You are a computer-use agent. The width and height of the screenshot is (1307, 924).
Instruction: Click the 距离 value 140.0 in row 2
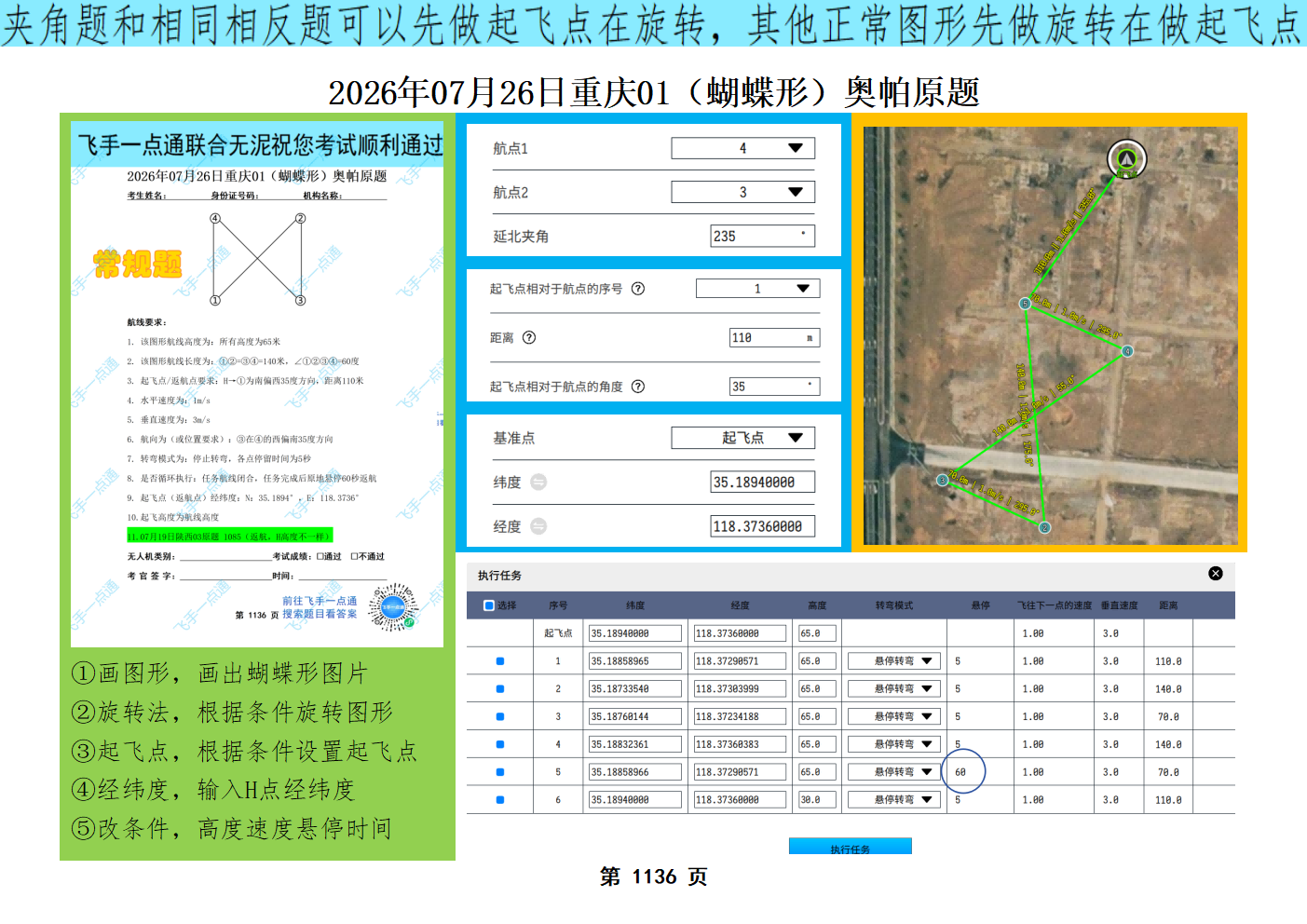(x=1169, y=689)
